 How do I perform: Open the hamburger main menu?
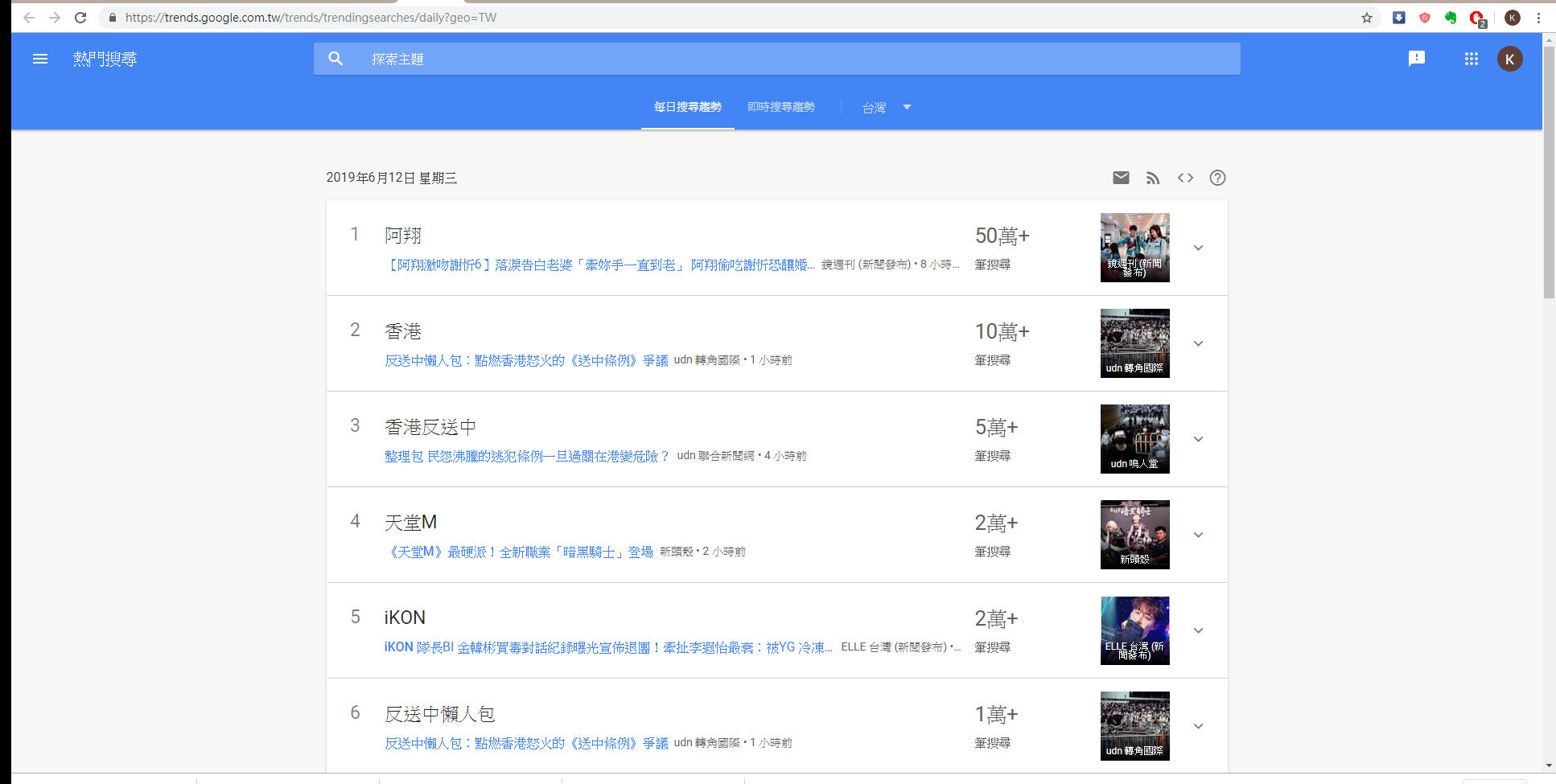39,59
